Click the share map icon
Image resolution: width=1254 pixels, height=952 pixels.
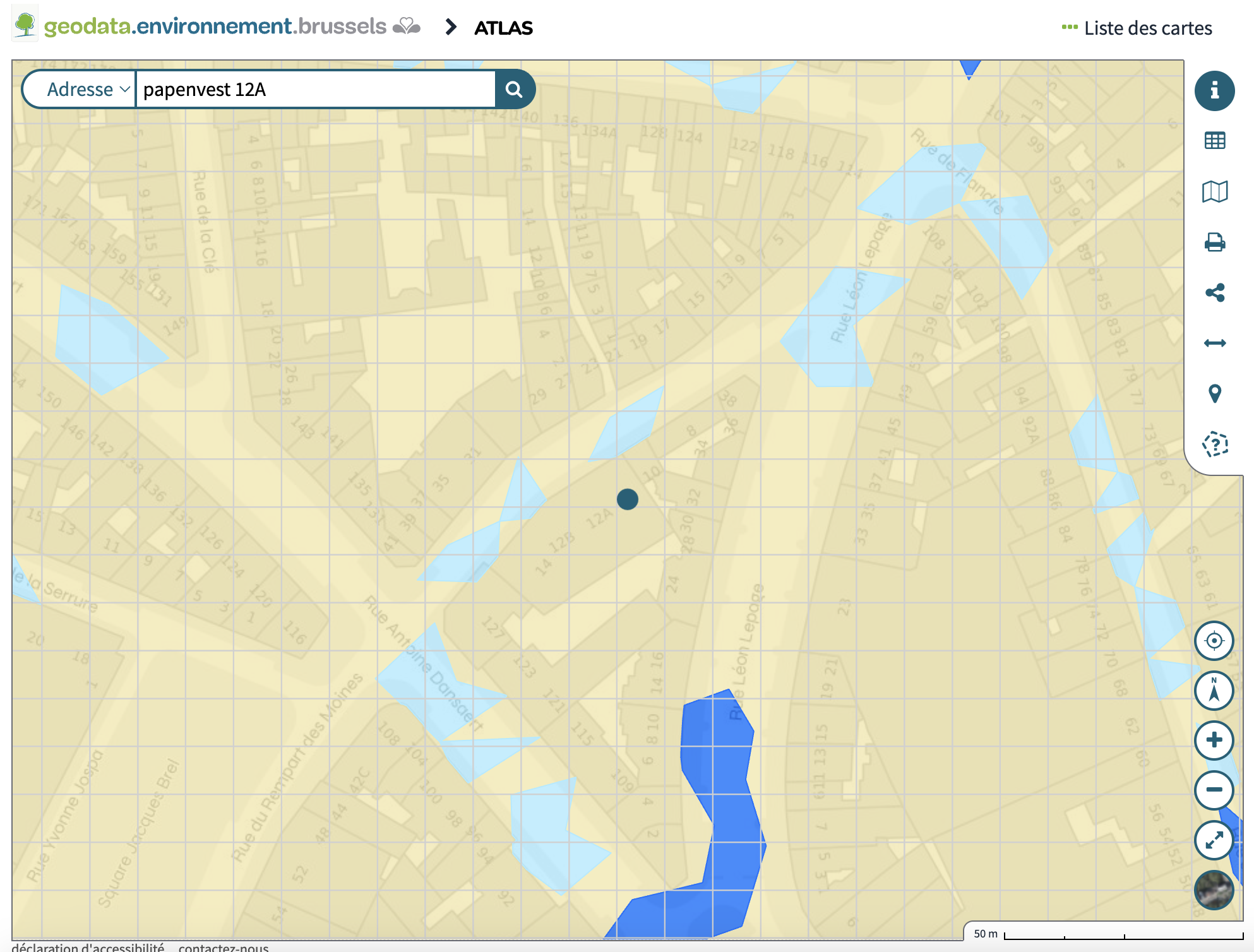1214,293
